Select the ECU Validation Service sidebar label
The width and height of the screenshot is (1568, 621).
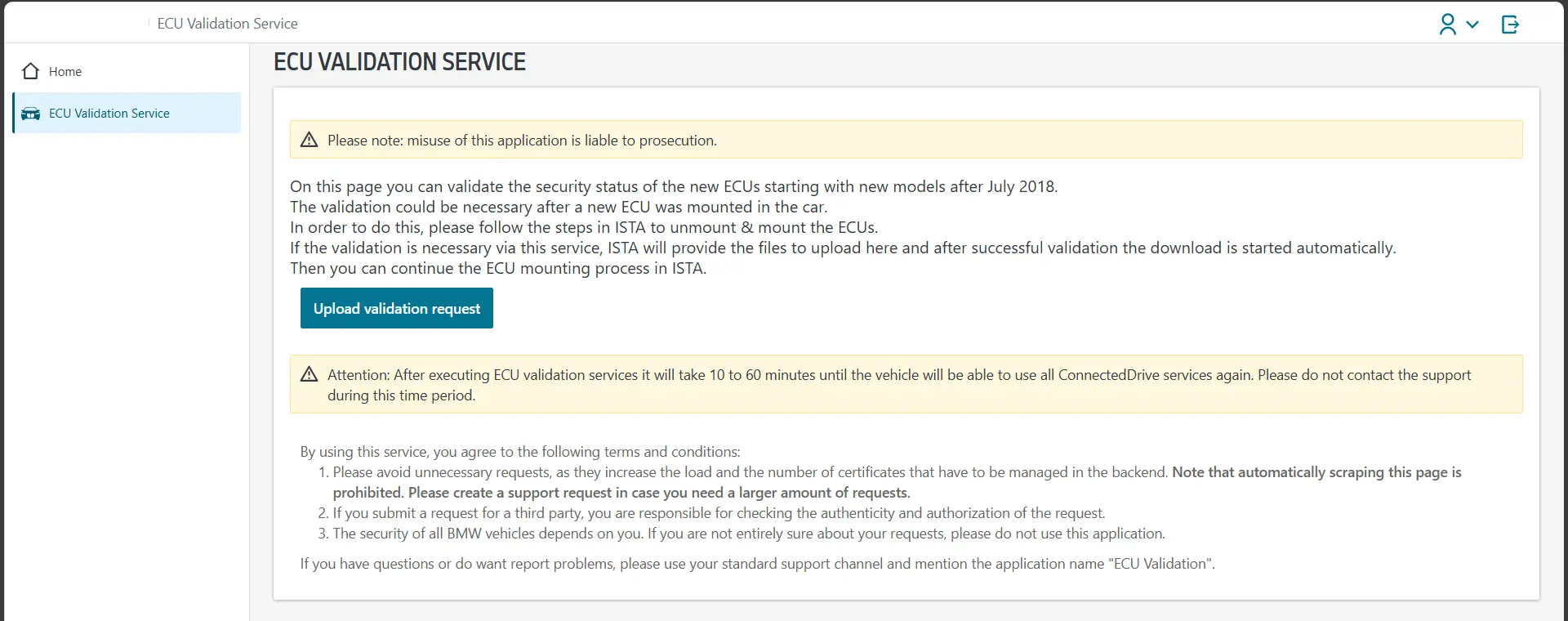point(109,114)
